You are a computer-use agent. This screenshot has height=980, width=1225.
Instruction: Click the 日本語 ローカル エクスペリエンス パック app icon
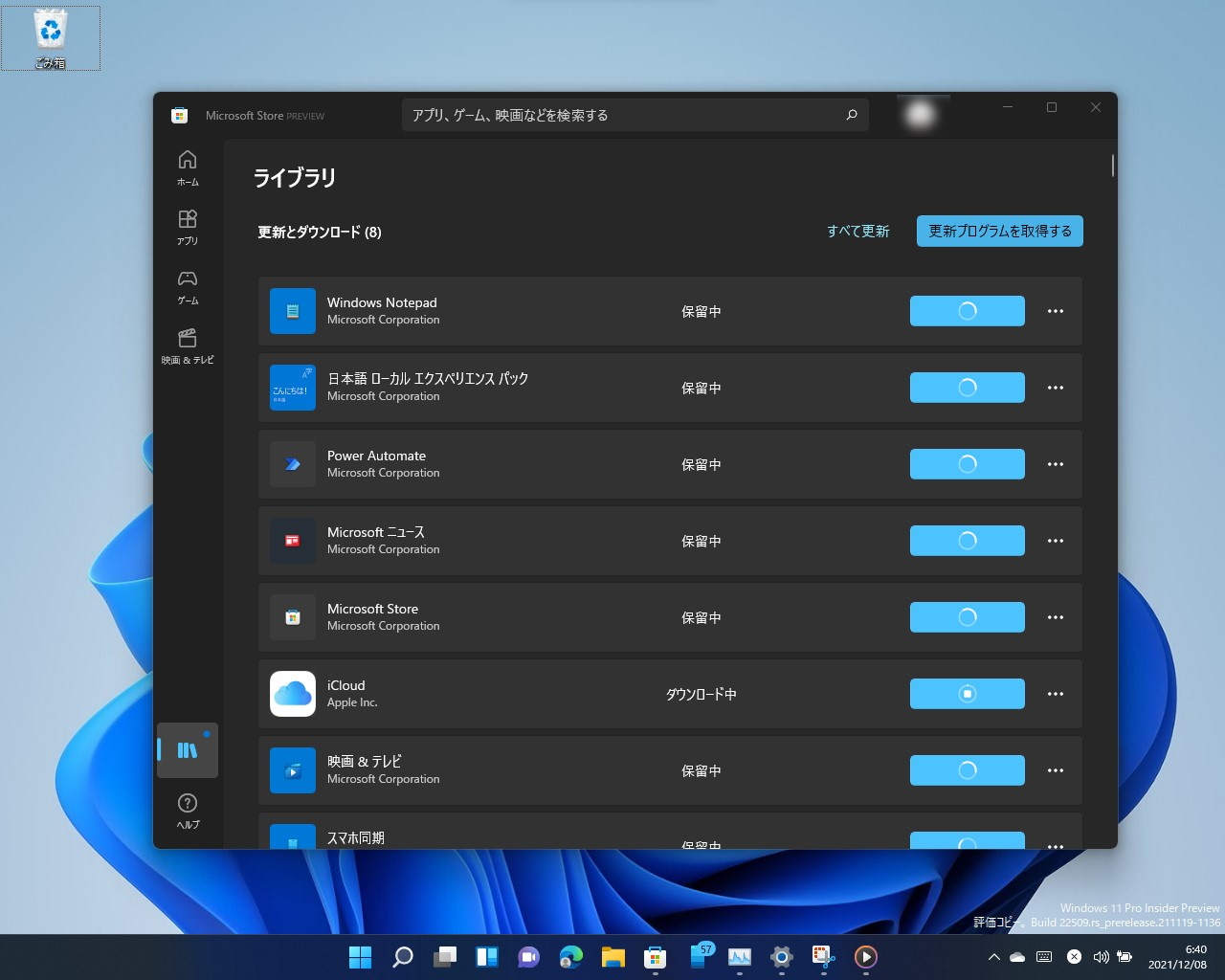click(293, 388)
